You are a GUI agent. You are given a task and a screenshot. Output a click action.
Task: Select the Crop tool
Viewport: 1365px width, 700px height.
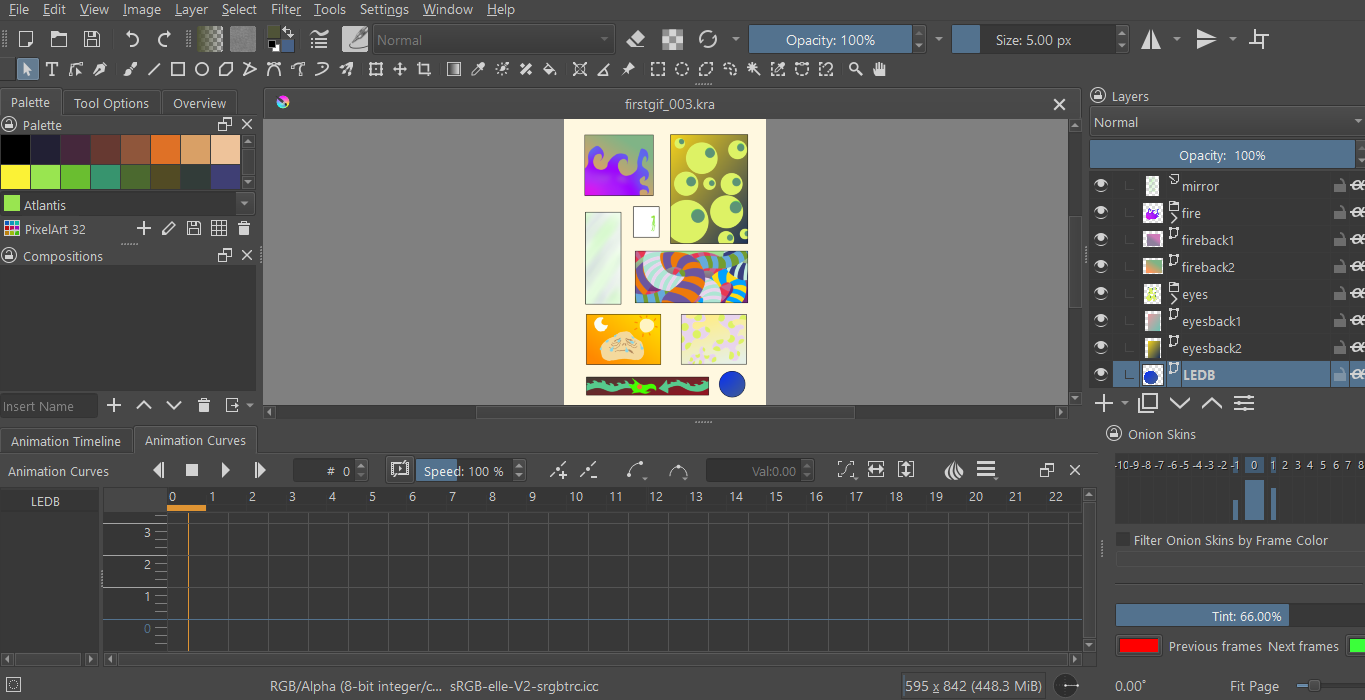pos(424,69)
